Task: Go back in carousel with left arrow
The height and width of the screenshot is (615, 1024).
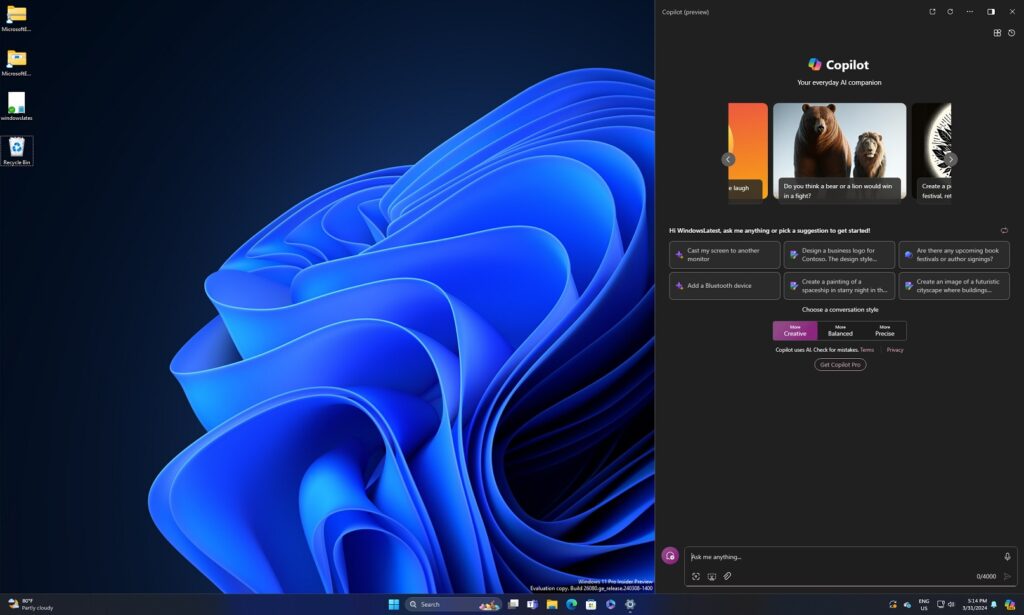Action: (727, 158)
